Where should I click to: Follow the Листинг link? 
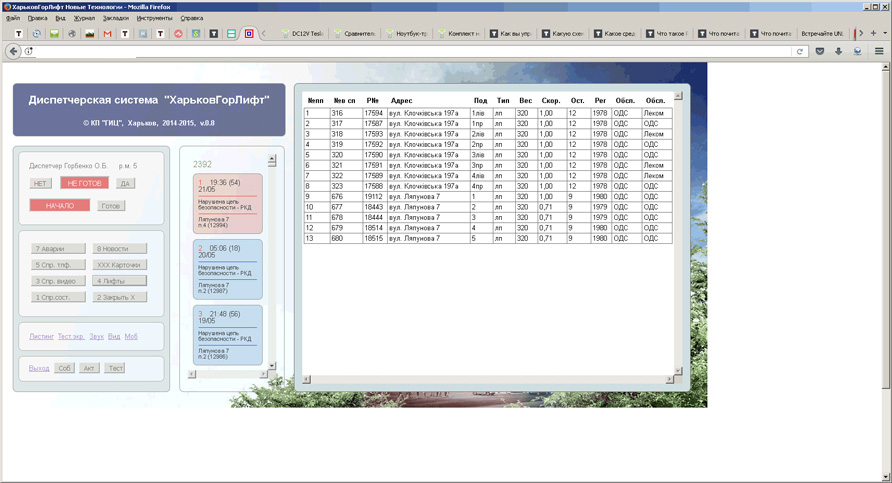coord(42,336)
